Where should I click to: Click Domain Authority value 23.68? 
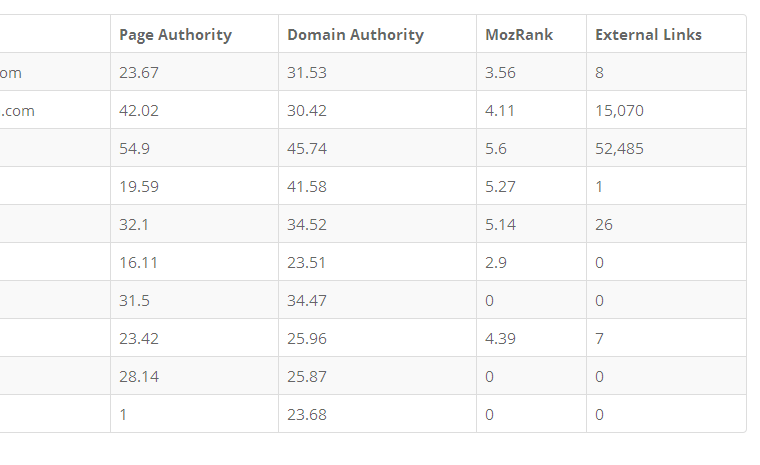pos(306,415)
